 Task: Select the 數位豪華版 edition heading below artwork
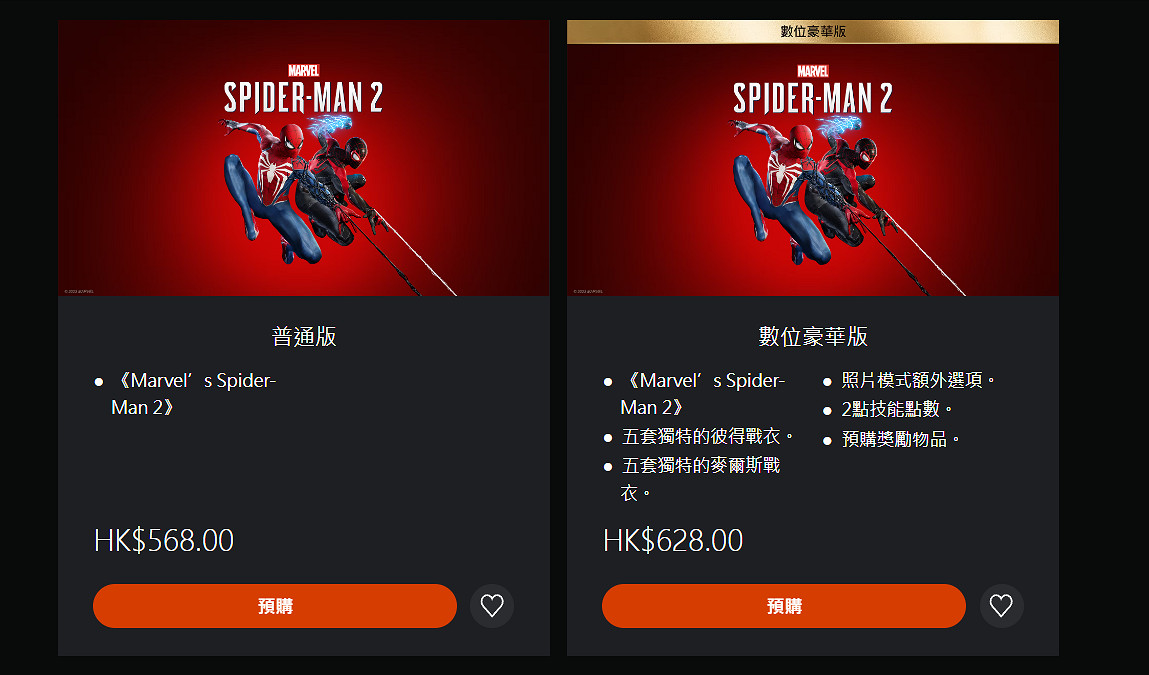[813, 336]
